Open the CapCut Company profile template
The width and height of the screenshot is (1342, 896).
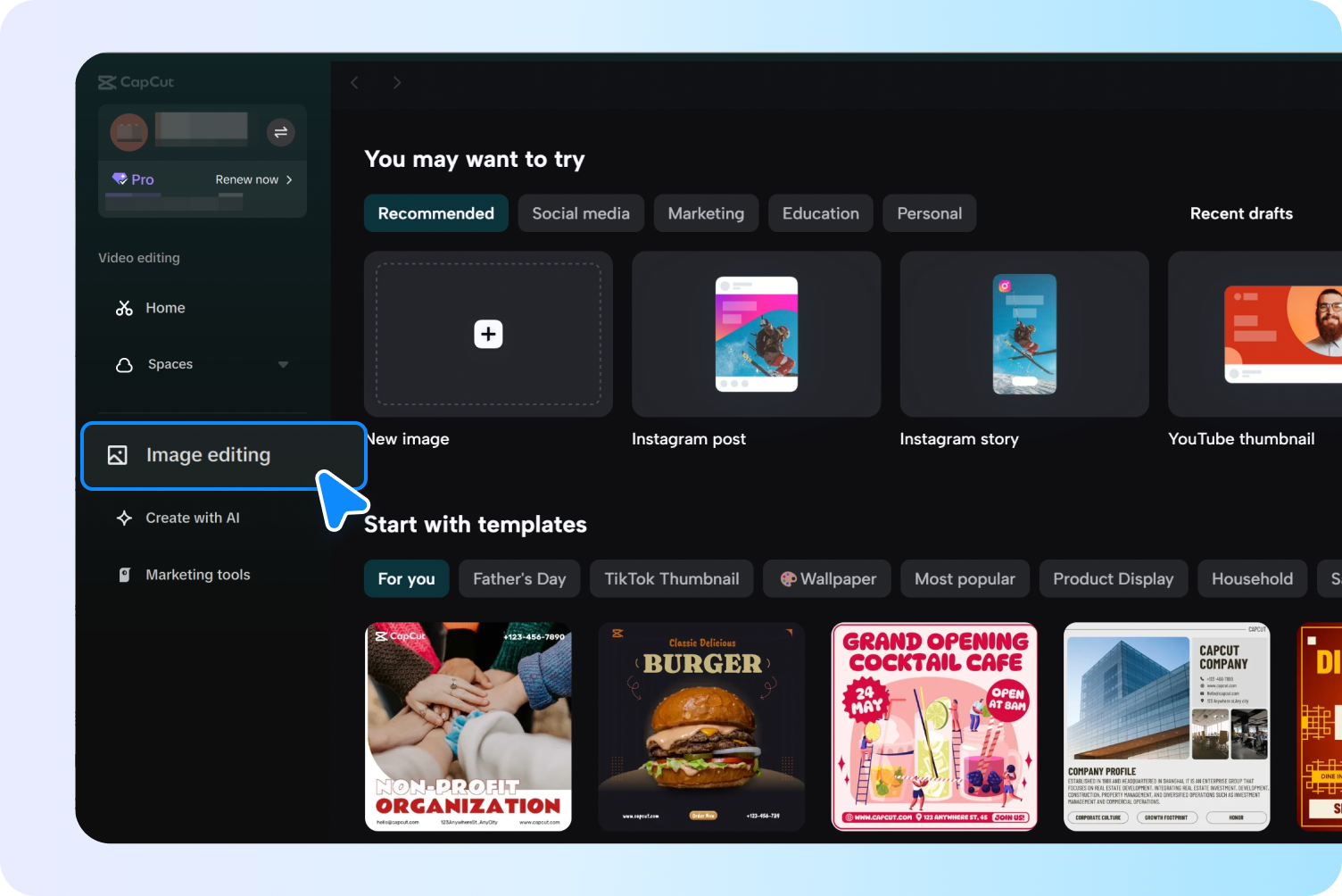click(x=1167, y=726)
